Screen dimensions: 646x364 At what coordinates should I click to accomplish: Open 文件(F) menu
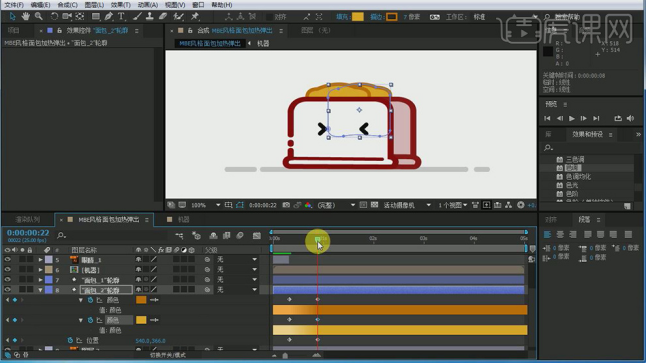click(14, 5)
